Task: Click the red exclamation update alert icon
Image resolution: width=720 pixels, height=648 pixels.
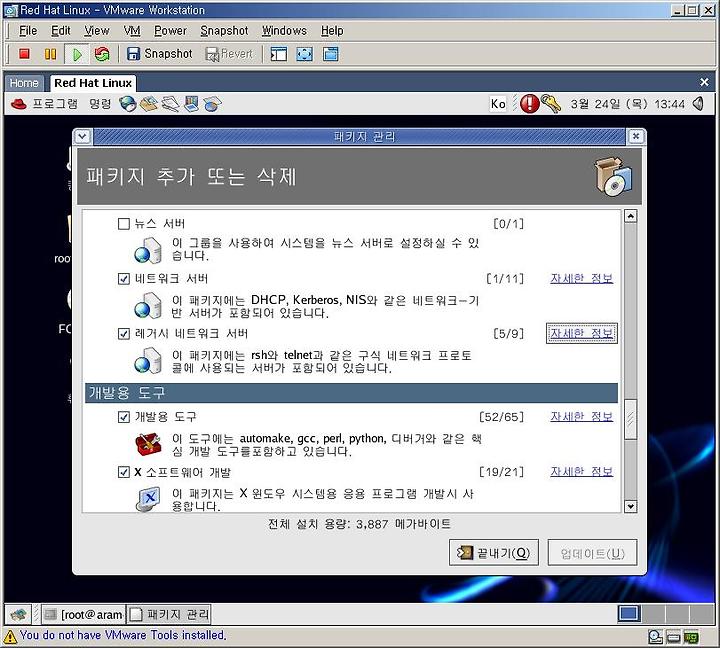Action: coord(529,103)
